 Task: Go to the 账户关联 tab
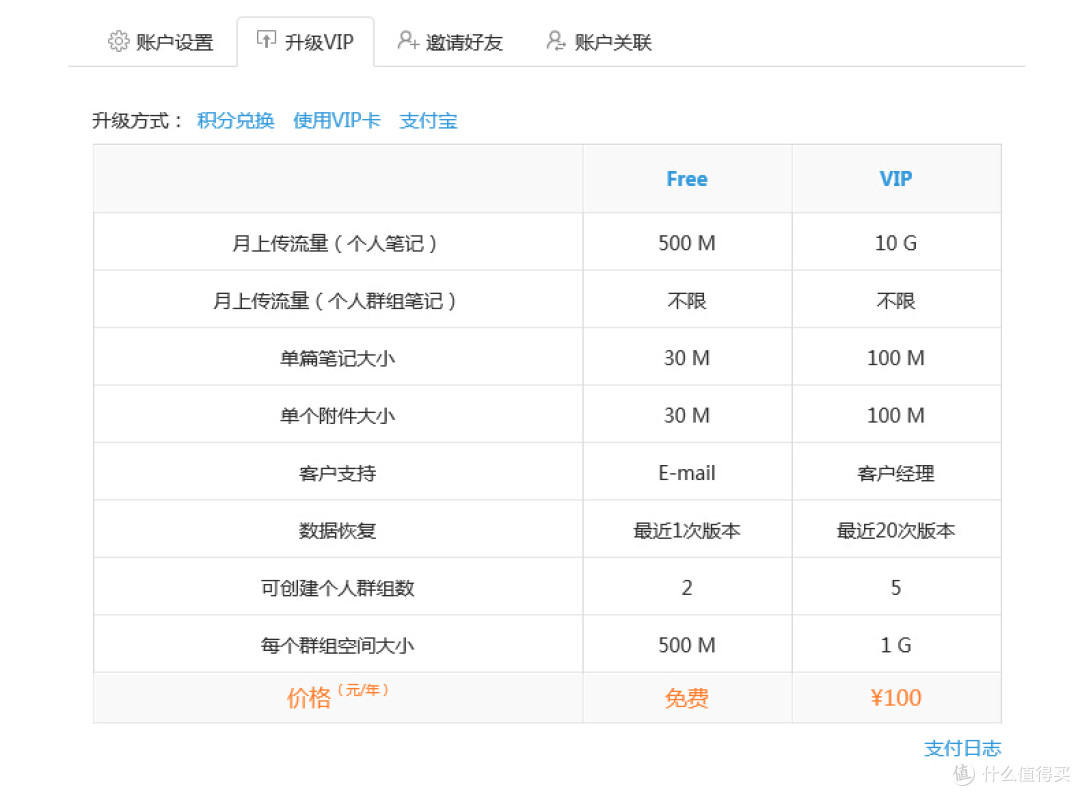[x=599, y=42]
